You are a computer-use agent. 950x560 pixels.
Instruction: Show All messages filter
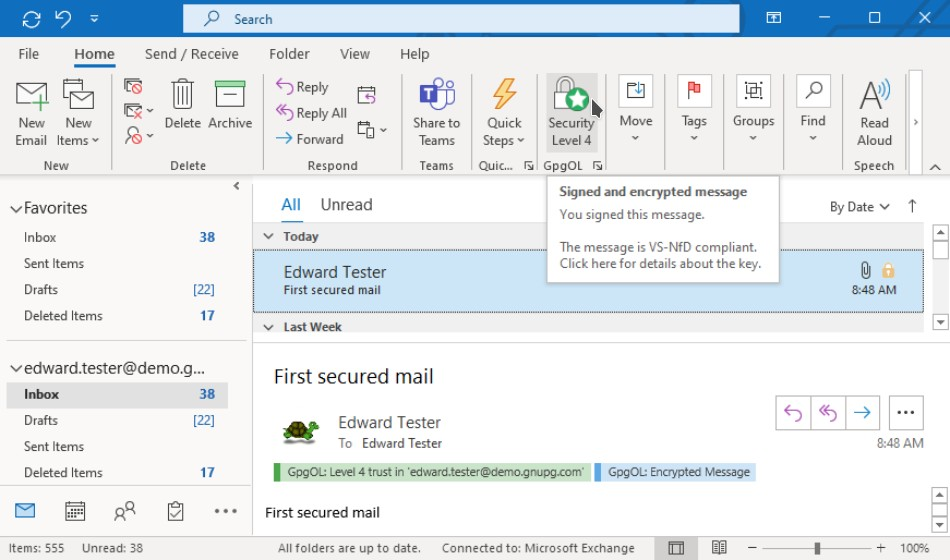point(291,204)
